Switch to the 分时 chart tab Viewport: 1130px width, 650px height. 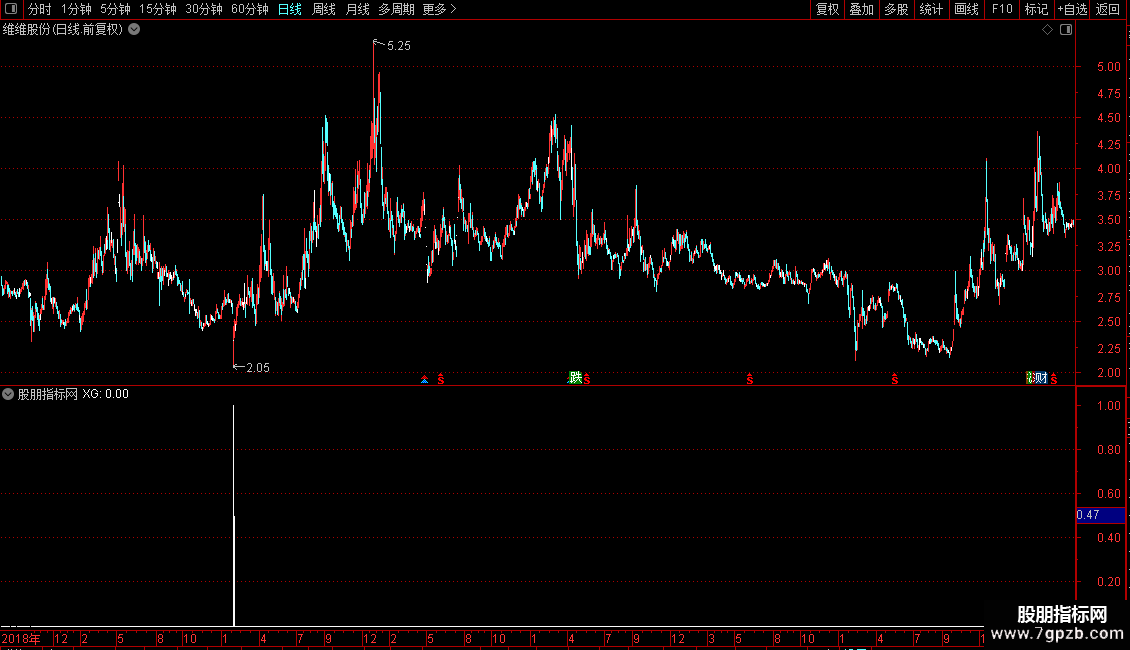click(40, 9)
